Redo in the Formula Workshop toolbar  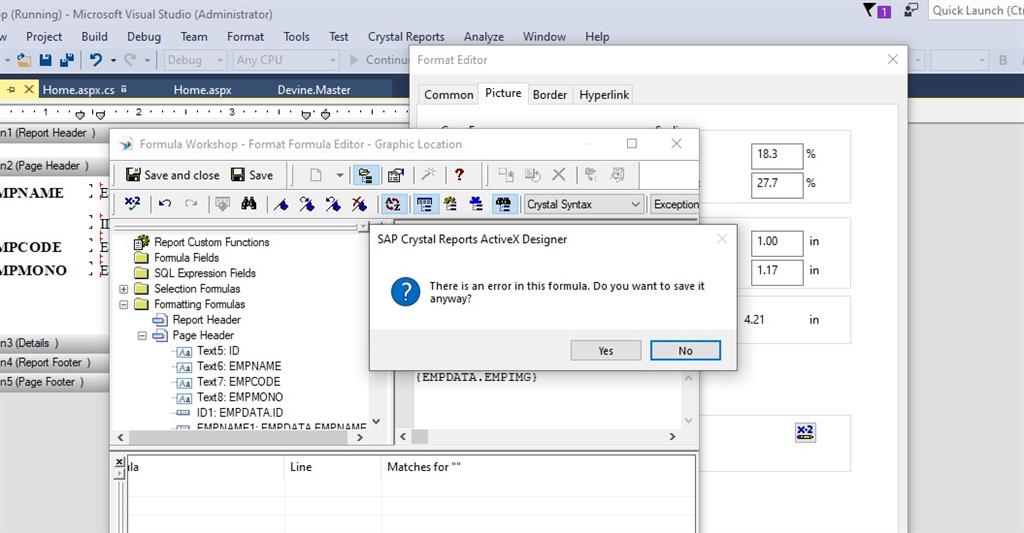point(191,204)
